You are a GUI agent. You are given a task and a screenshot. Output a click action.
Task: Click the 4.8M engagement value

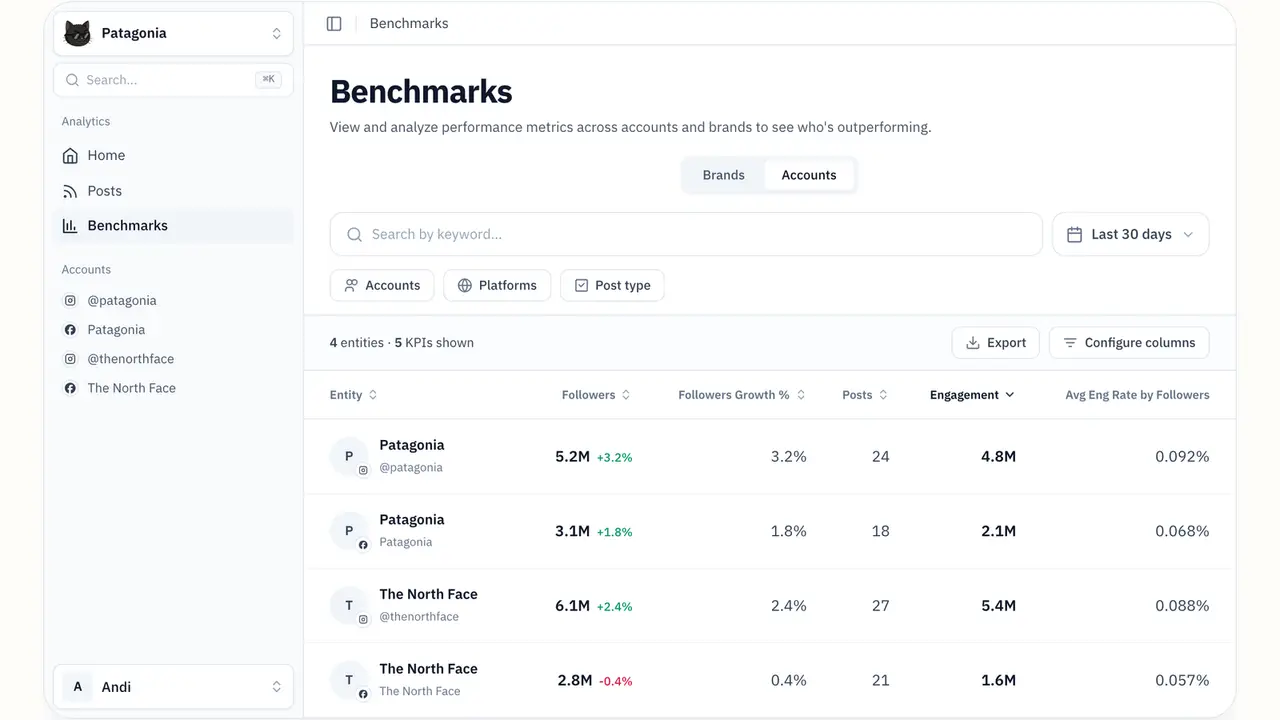tap(998, 456)
